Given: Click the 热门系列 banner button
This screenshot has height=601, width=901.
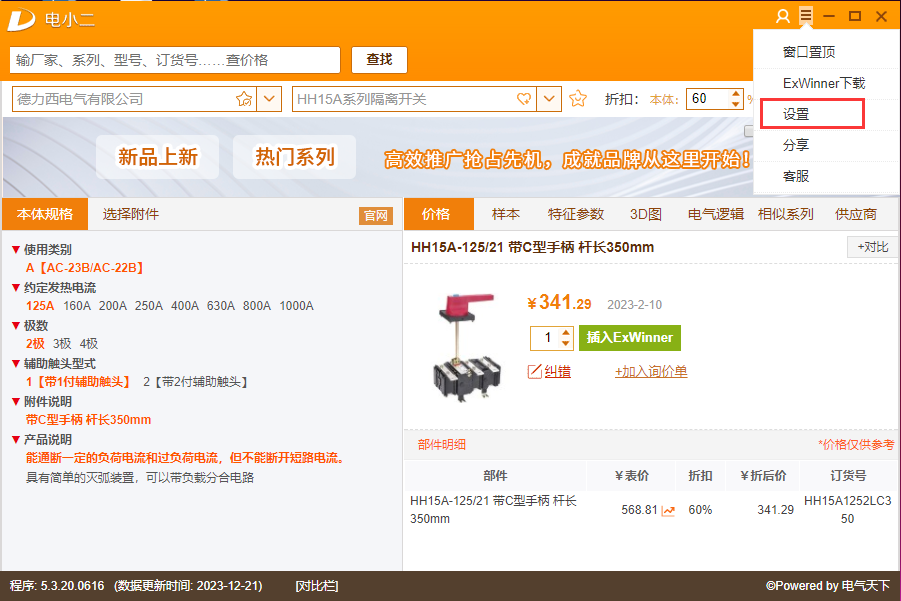Looking at the screenshot, I should (x=294, y=157).
